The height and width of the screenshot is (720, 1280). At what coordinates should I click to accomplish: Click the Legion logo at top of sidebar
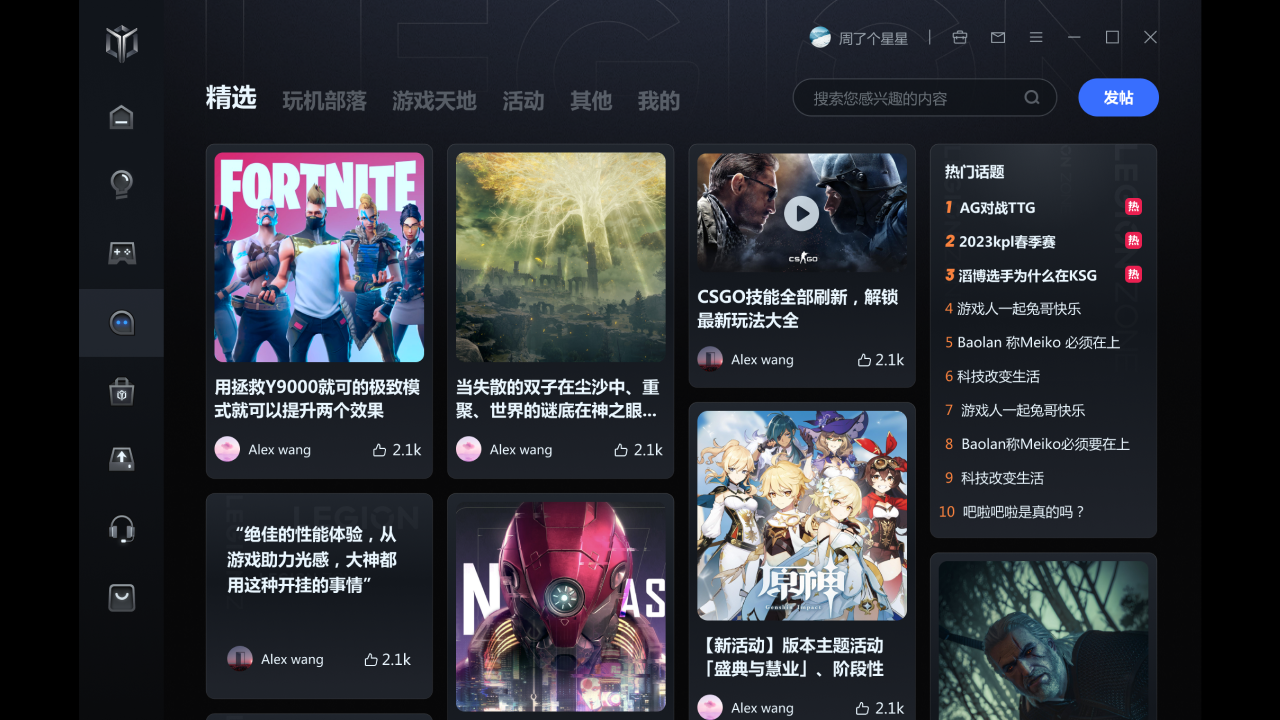pos(121,44)
